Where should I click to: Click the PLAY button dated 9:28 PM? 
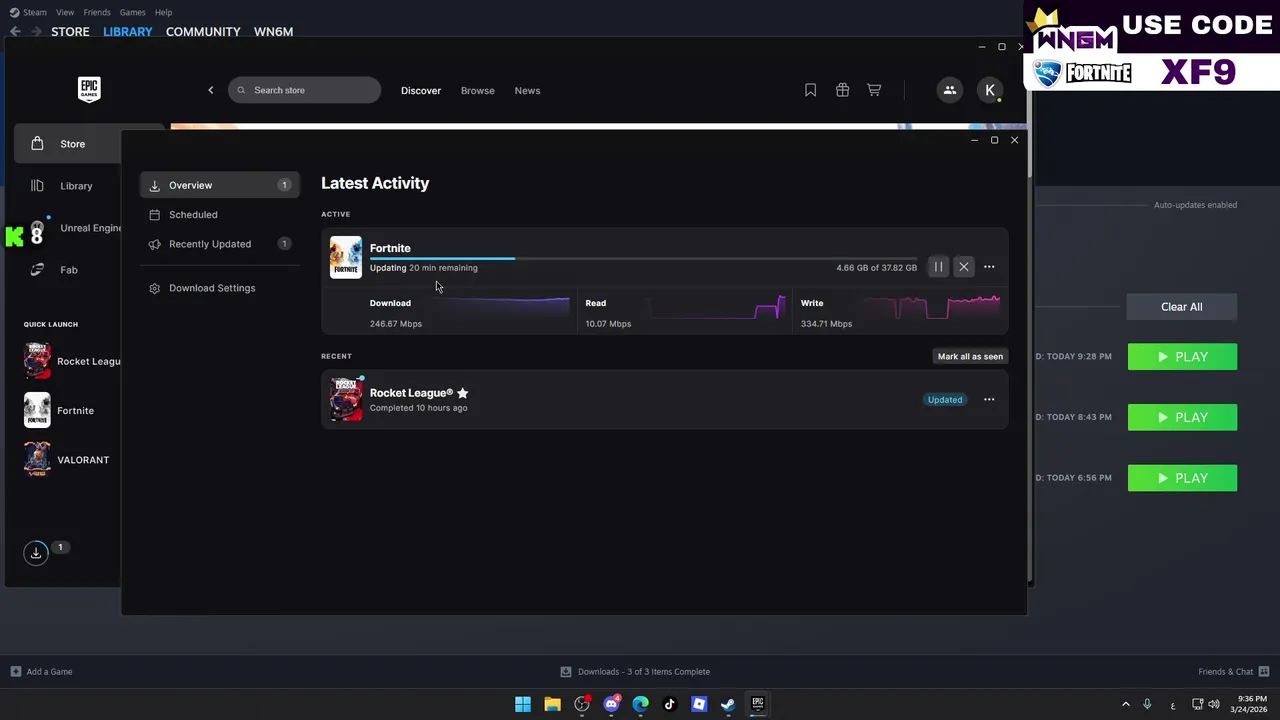pos(1182,357)
